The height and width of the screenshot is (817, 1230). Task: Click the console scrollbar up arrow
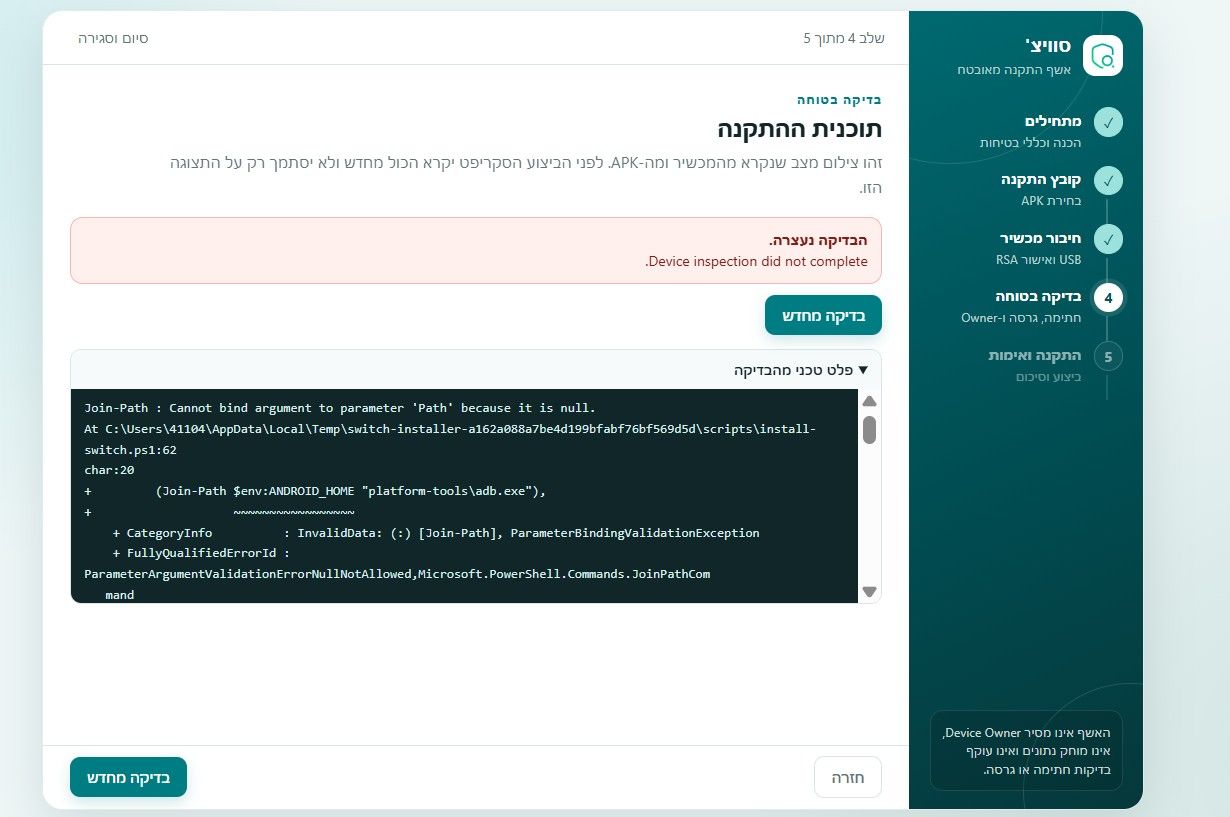tap(869, 401)
